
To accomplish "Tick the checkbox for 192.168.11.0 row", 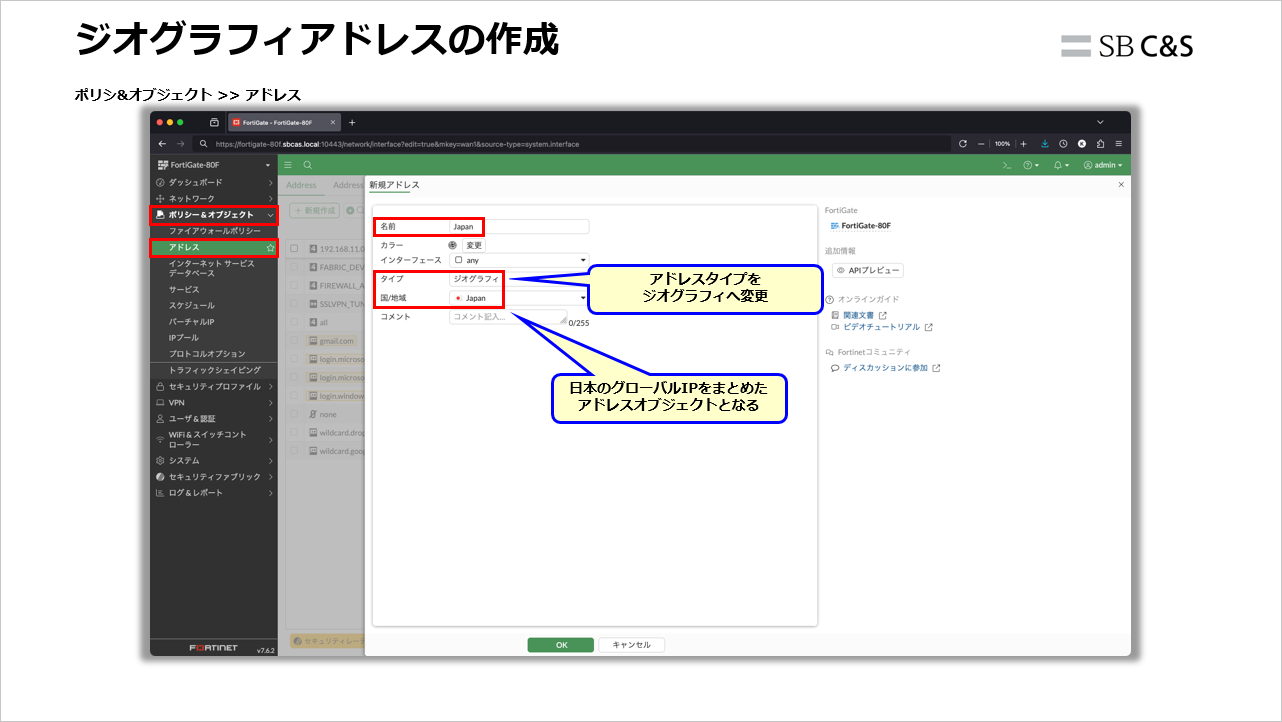I will pos(294,248).
